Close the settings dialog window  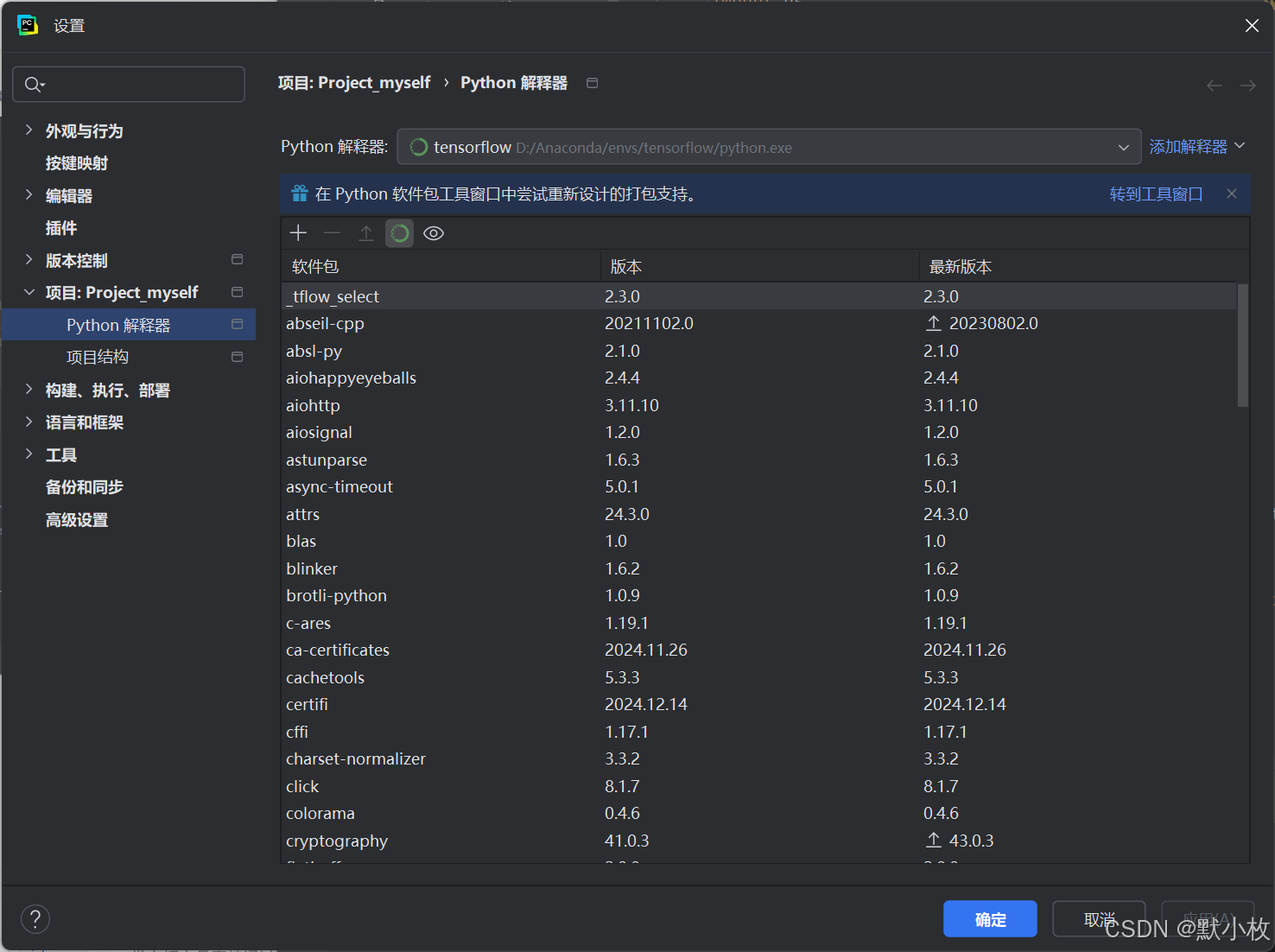1252,26
